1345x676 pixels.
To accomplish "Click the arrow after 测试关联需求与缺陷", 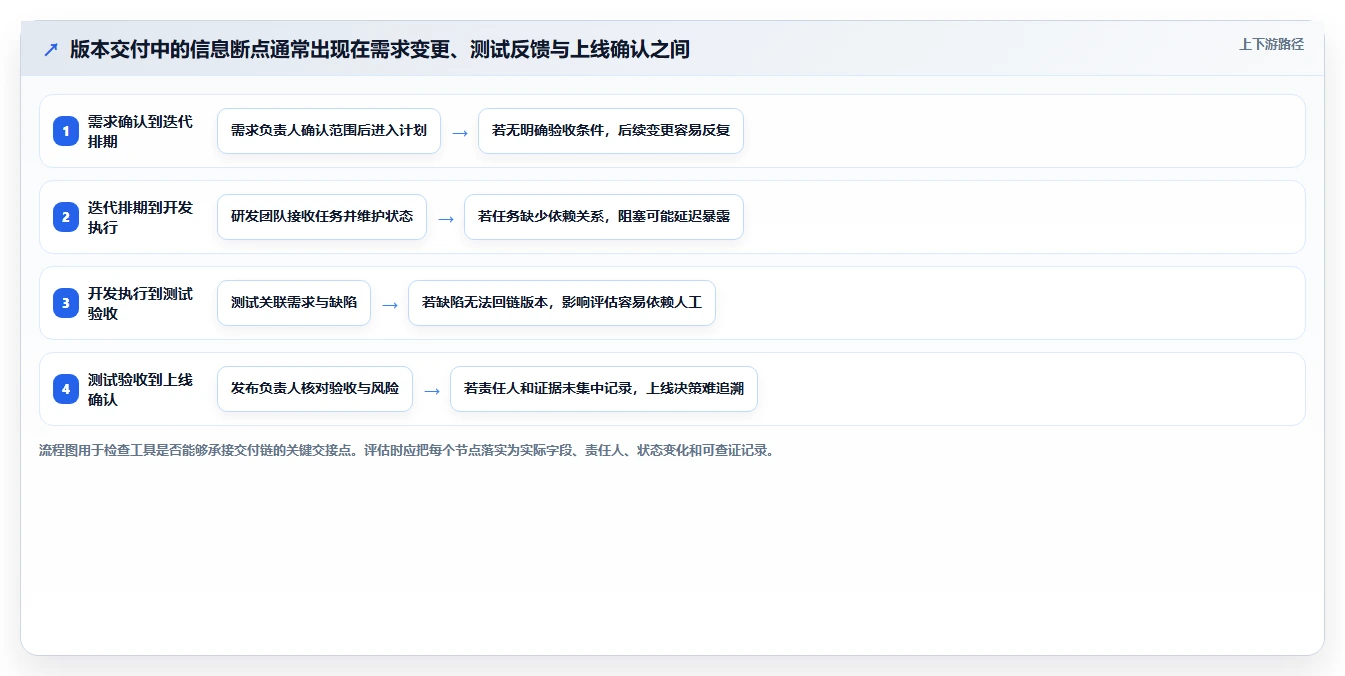I will coord(390,304).
